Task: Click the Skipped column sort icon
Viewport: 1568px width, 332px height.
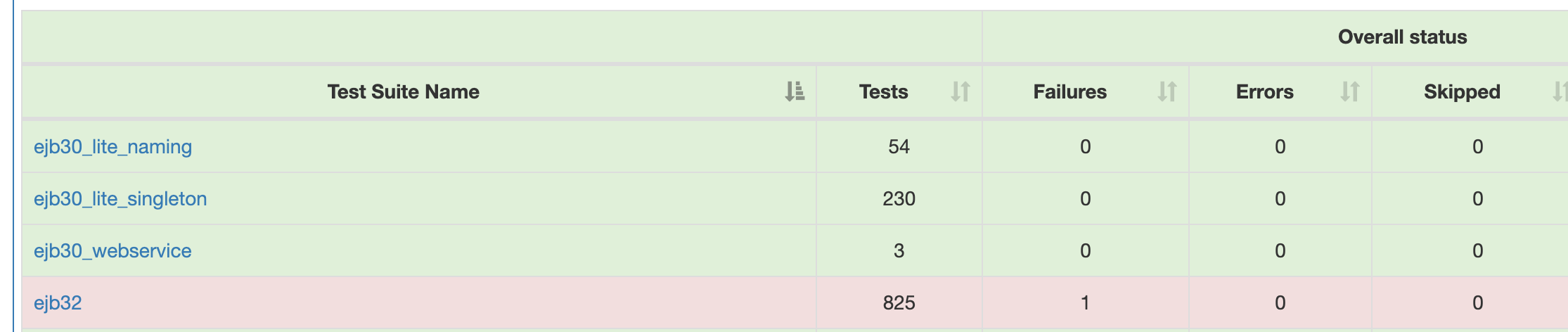Action: (1560, 91)
